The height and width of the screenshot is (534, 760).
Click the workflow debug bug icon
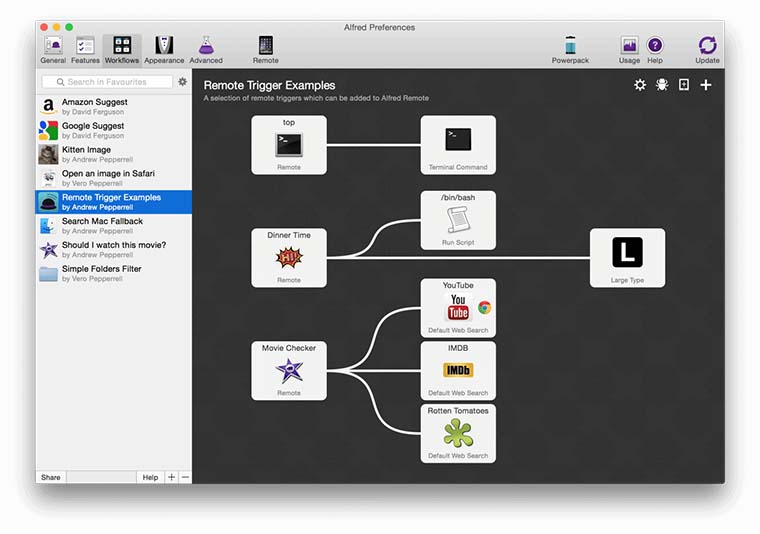(662, 85)
